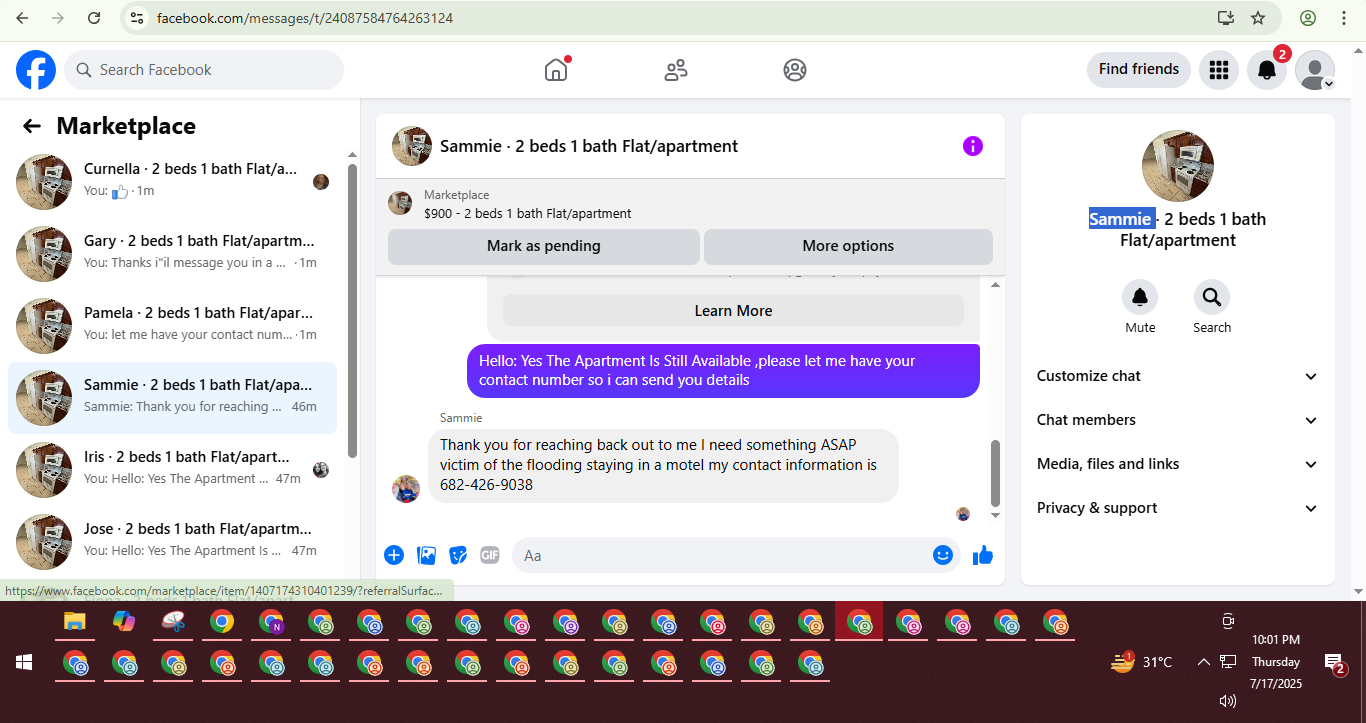This screenshot has width=1366, height=723.
Task: Select the Sammie conversation in the list
Action: [x=172, y=398]
